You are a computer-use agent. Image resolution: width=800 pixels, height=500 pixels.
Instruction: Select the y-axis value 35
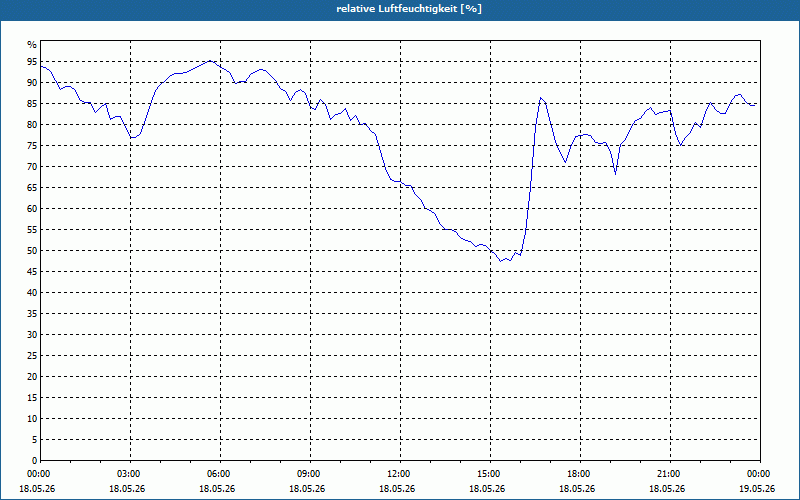coord(32,314)
